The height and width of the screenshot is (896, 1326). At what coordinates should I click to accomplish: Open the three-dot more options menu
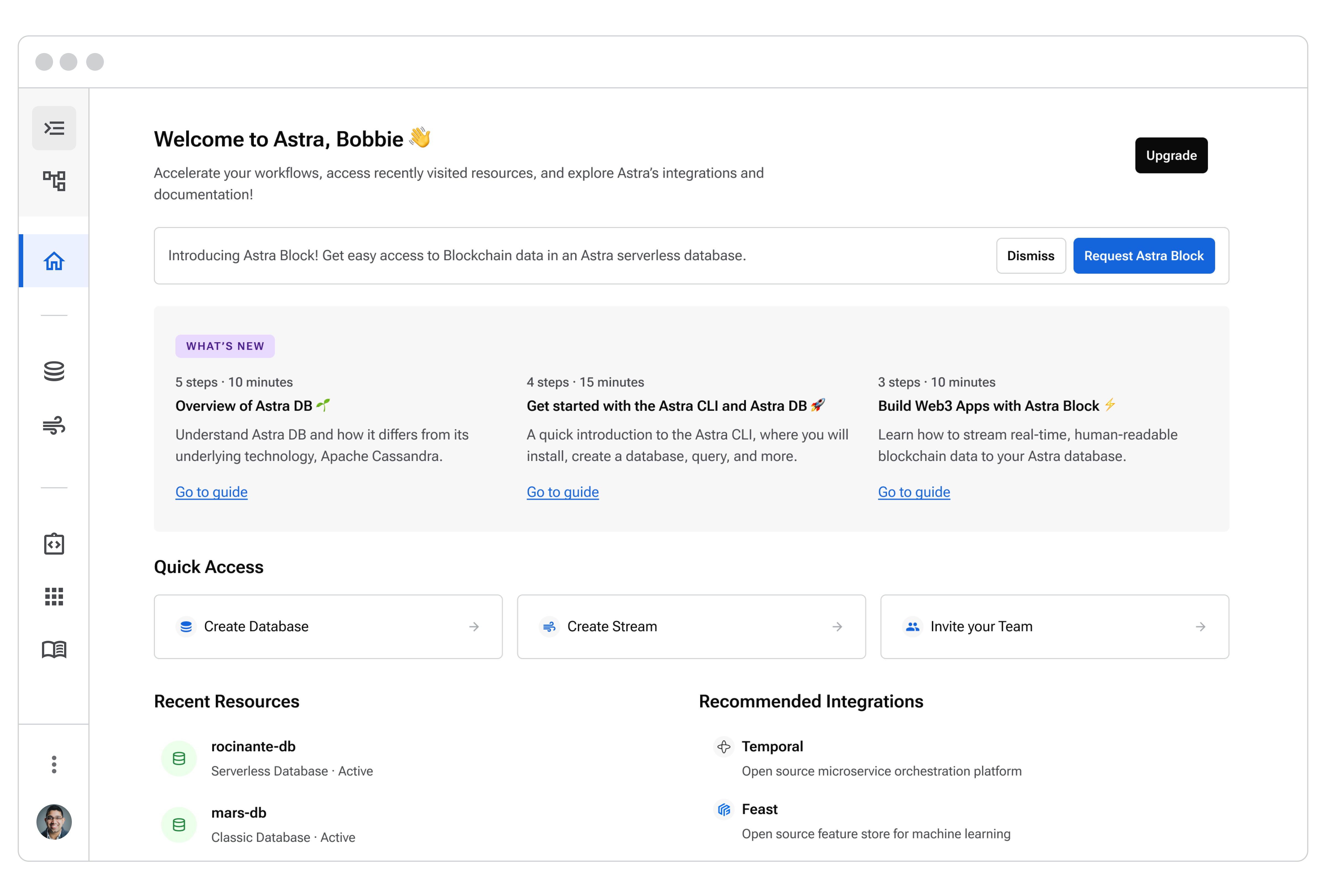pyautogui.click(x=54, y=764)
